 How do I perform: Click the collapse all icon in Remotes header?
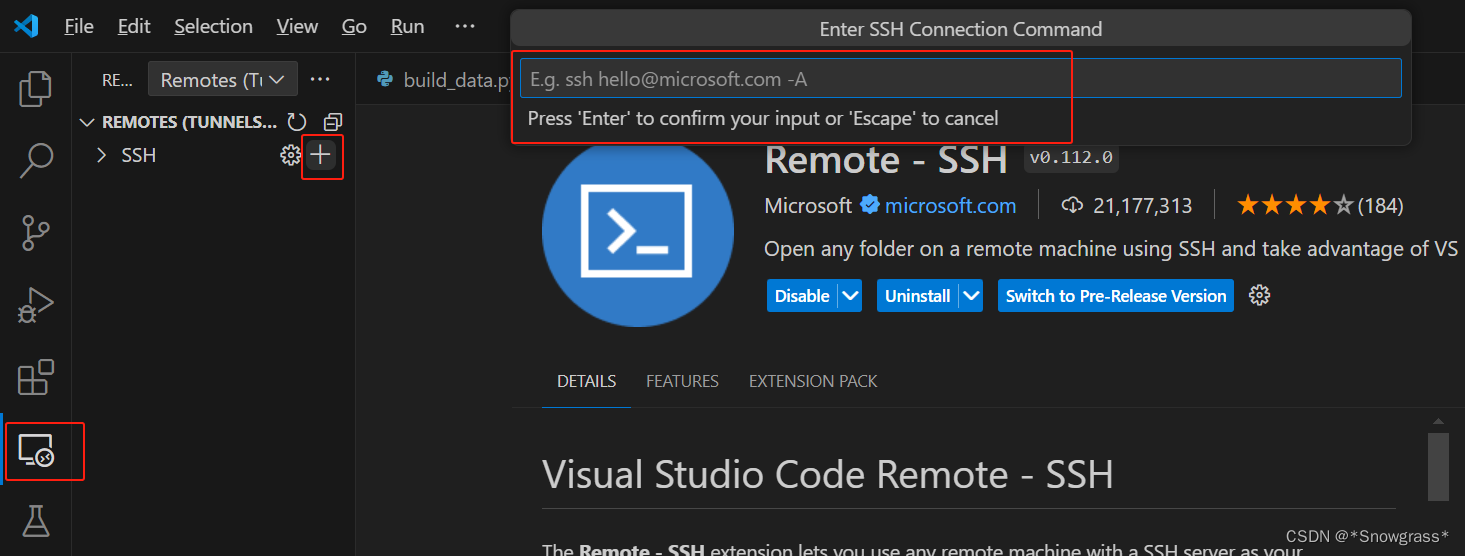coord(332,122)
